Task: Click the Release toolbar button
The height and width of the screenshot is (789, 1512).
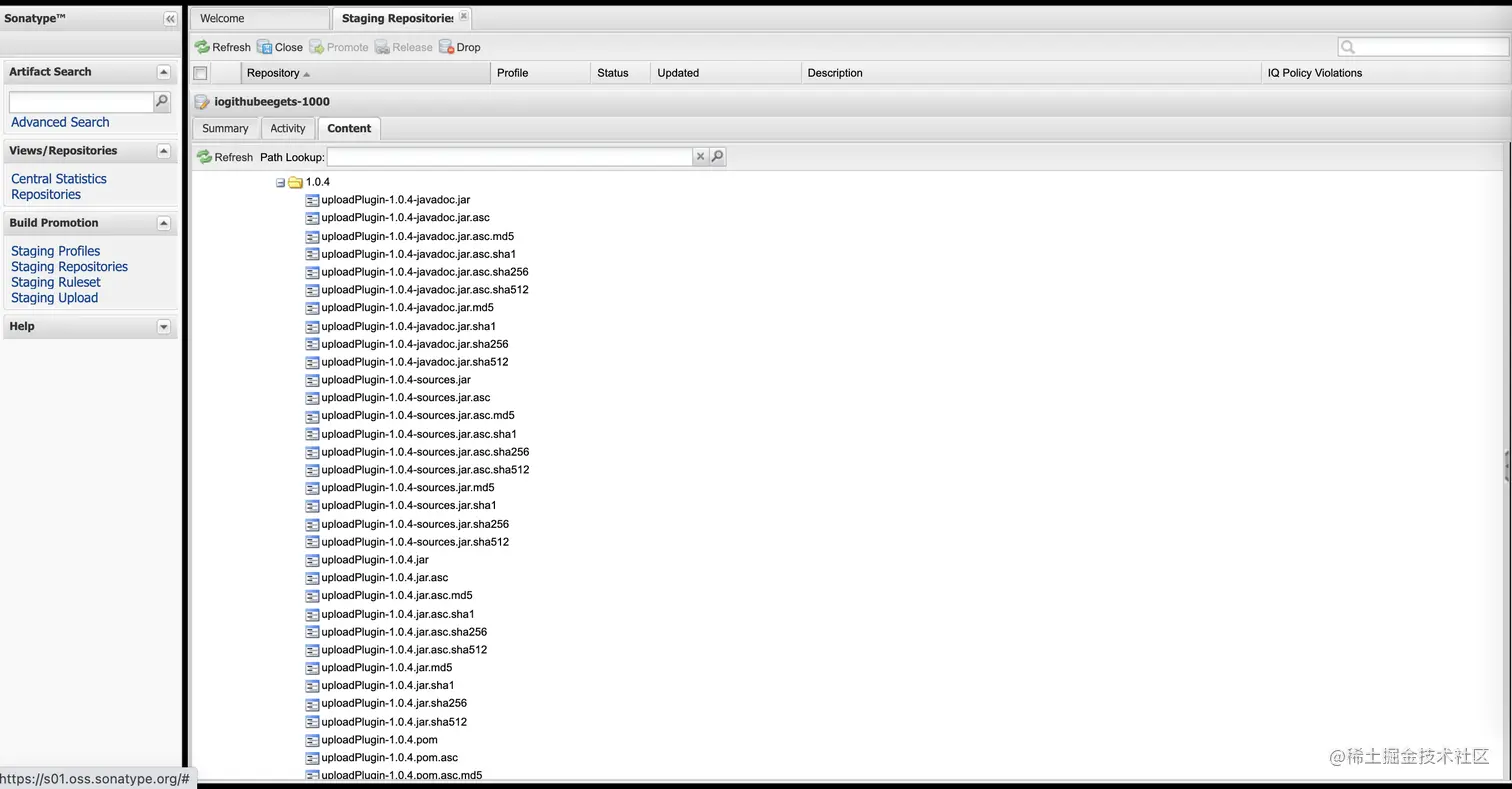Action: click(x=404, y=47)
